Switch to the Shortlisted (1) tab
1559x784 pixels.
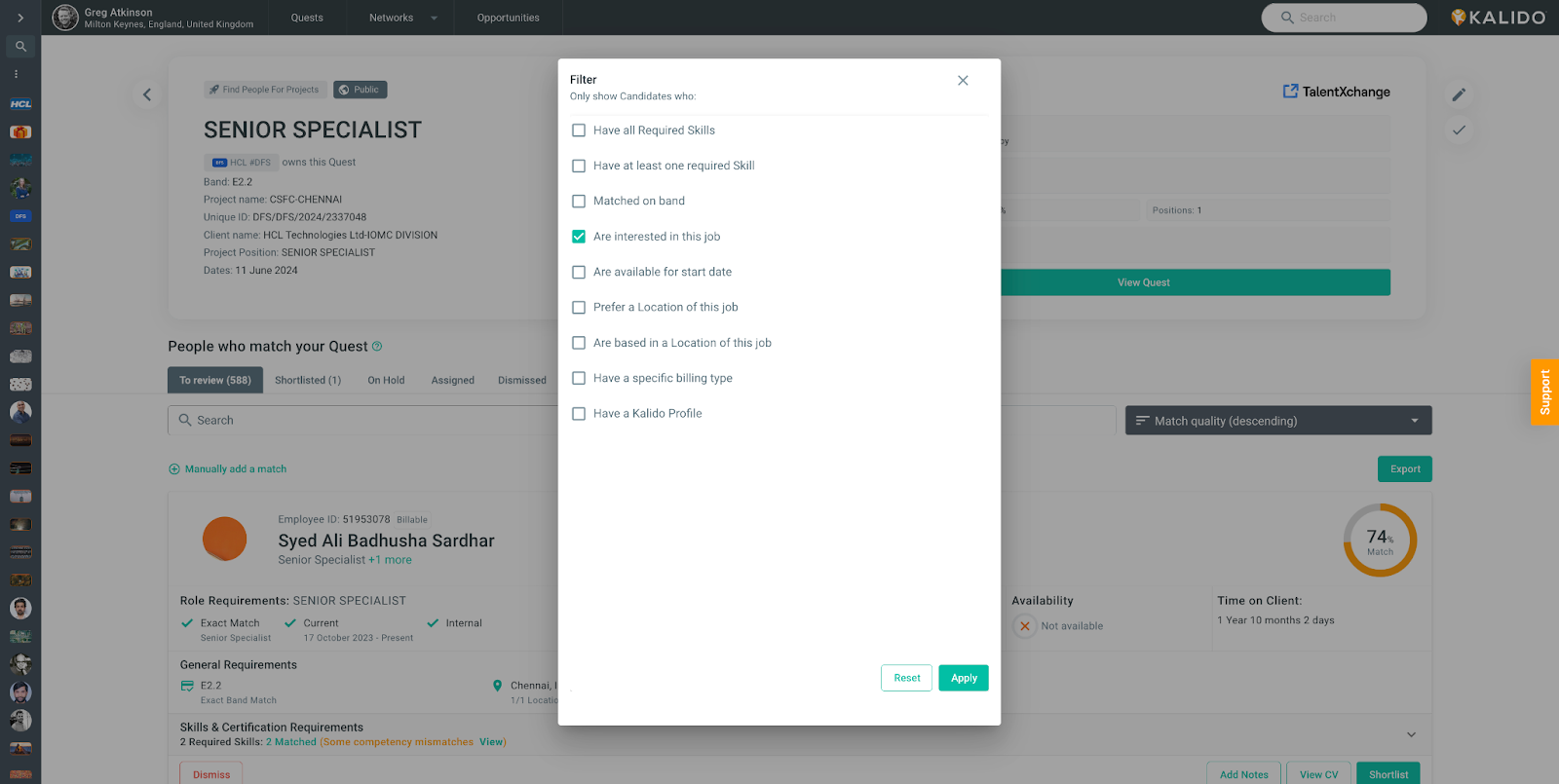(308, 381)
